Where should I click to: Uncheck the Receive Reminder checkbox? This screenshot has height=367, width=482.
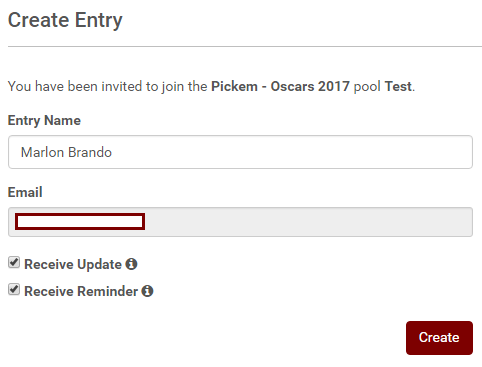[x=14, y=290]
